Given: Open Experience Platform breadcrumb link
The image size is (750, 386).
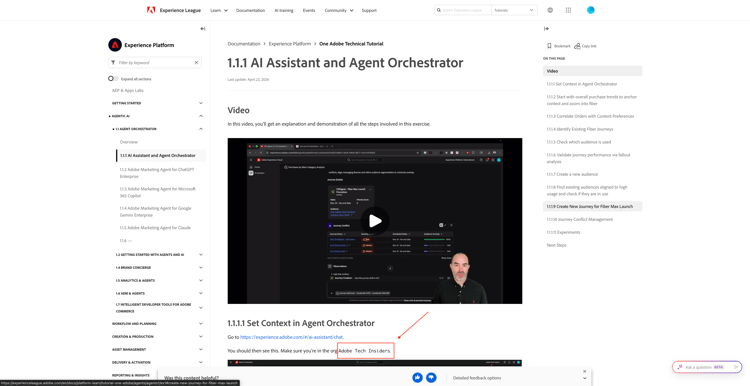Looking at the screenshot, I should [x=290, y=44].
